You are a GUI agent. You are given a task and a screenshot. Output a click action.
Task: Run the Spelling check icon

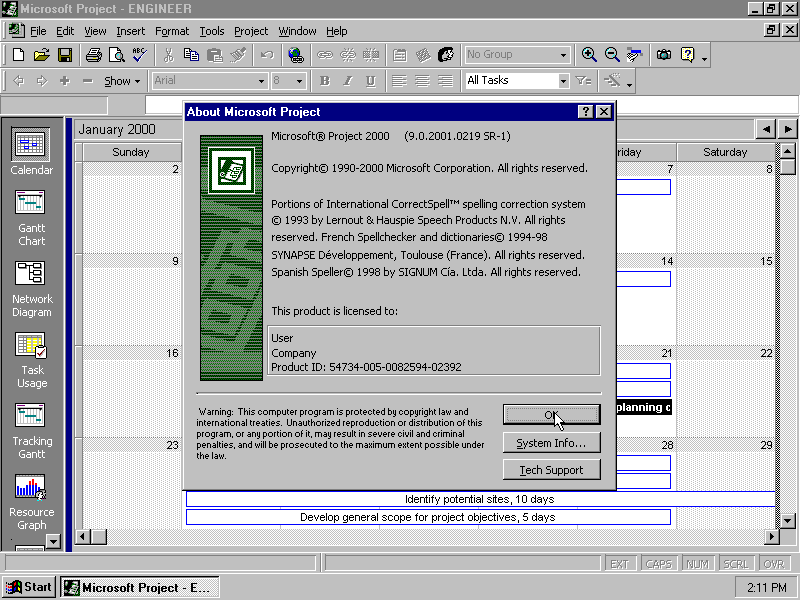pos(140,55)
